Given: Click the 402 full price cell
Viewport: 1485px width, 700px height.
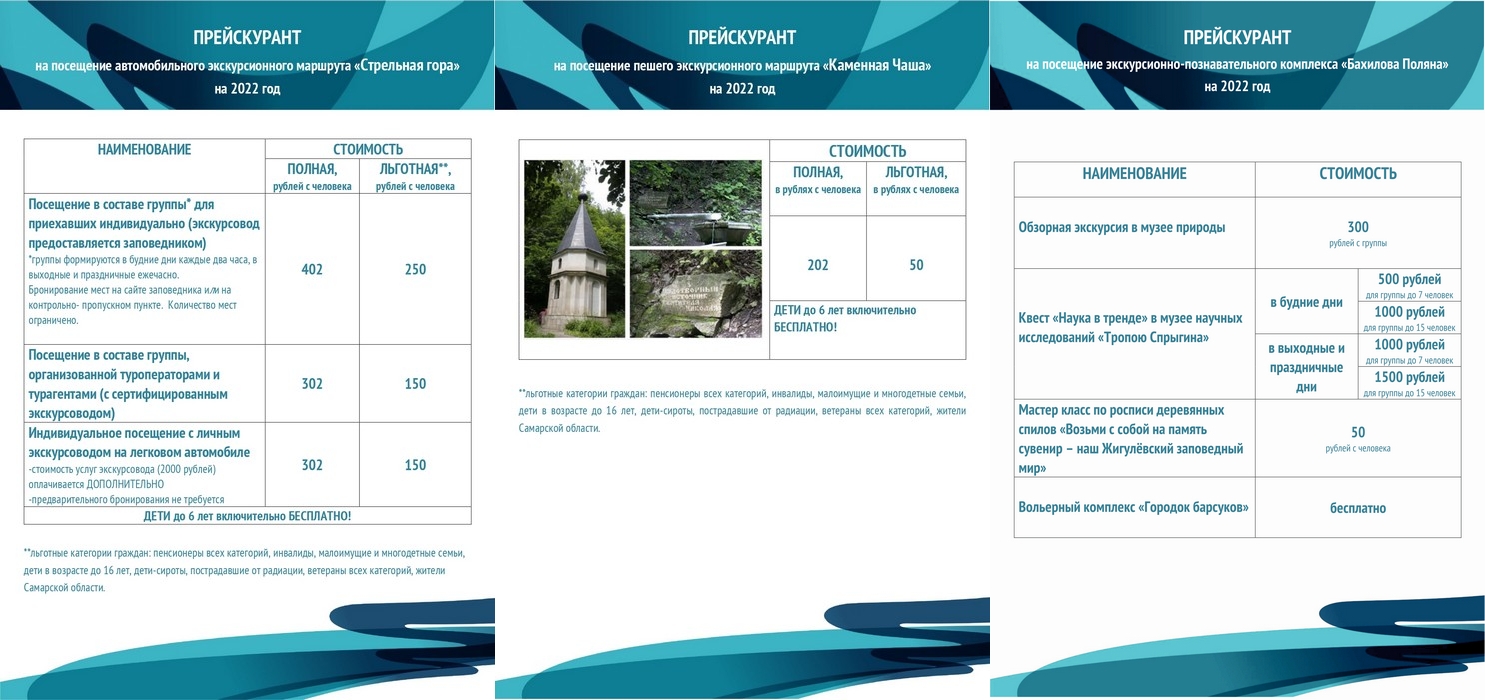Looking at the screenshot, I should [x=312, y=269].
